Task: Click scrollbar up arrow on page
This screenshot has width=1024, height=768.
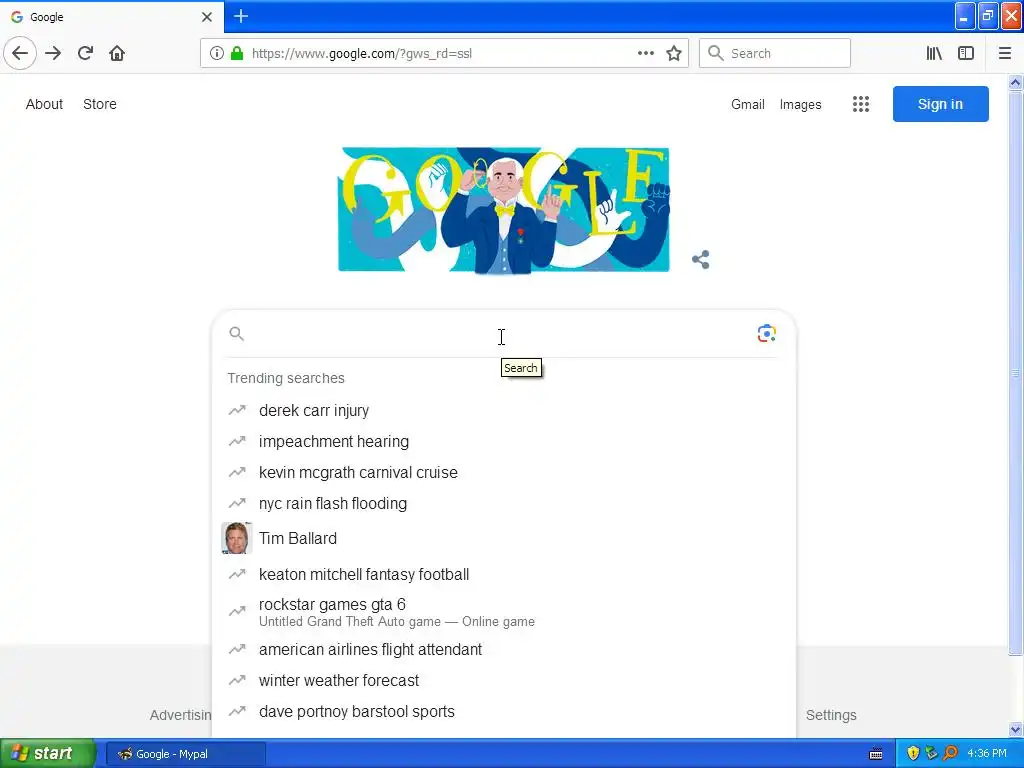Action: tap(1015, 82)
